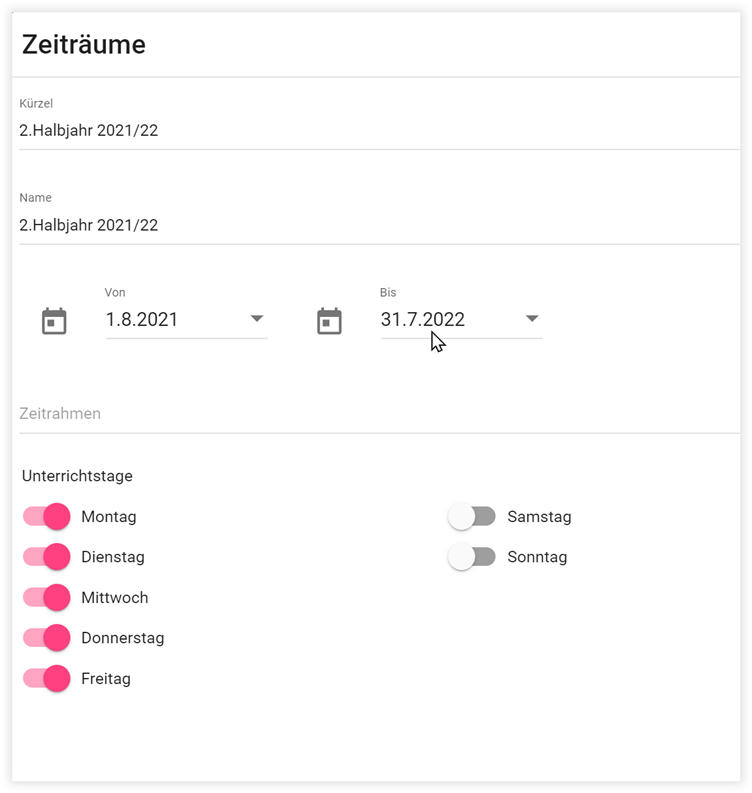Click the Sonntag label text
The width and height of the screenshot is (752, 793).
tap(537, 557)
